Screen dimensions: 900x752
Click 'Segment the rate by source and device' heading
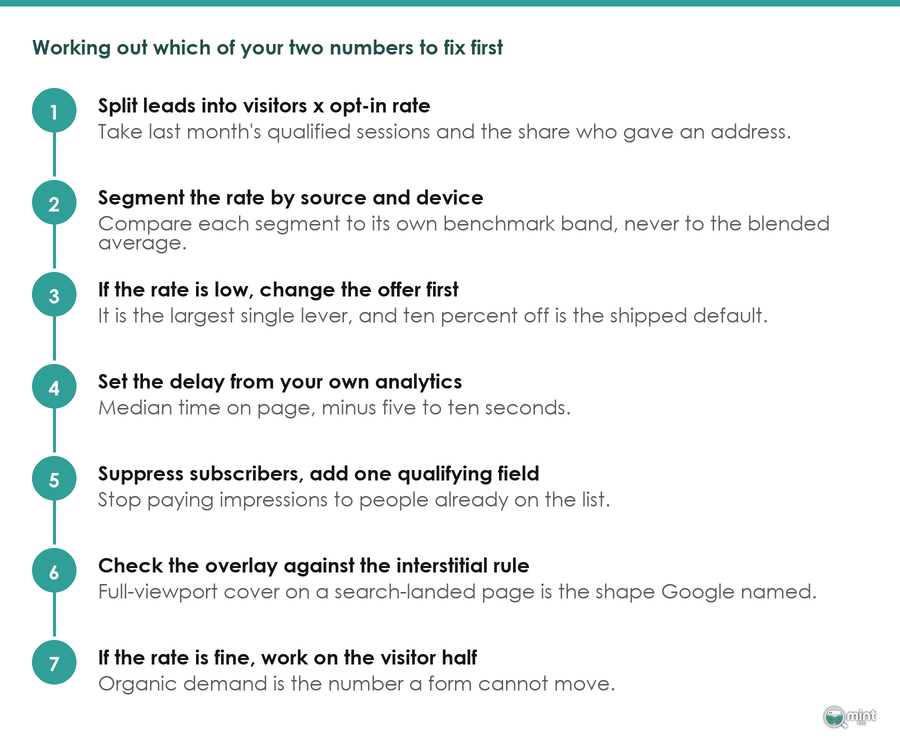coord(290,198)
